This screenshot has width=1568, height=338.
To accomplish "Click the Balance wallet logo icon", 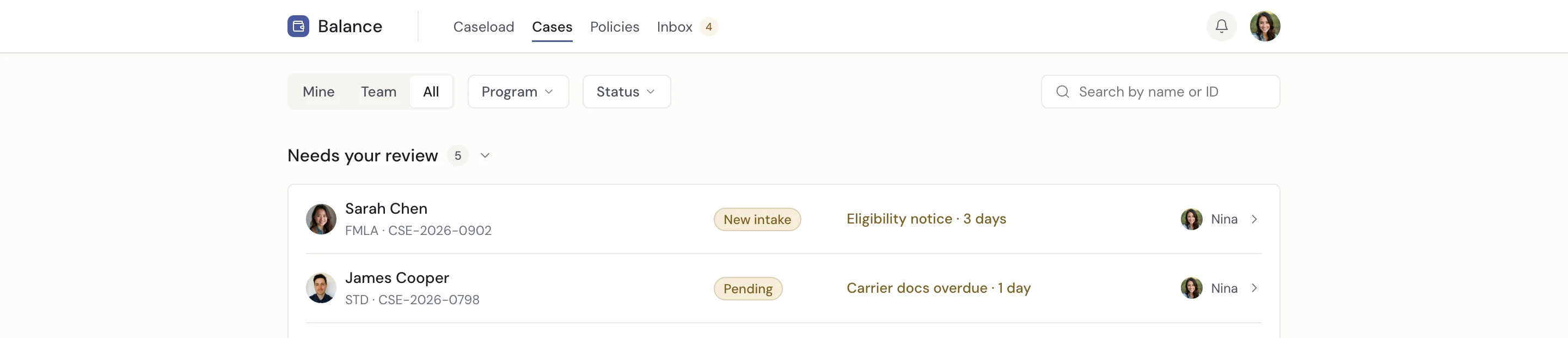I will click(298, 26).
